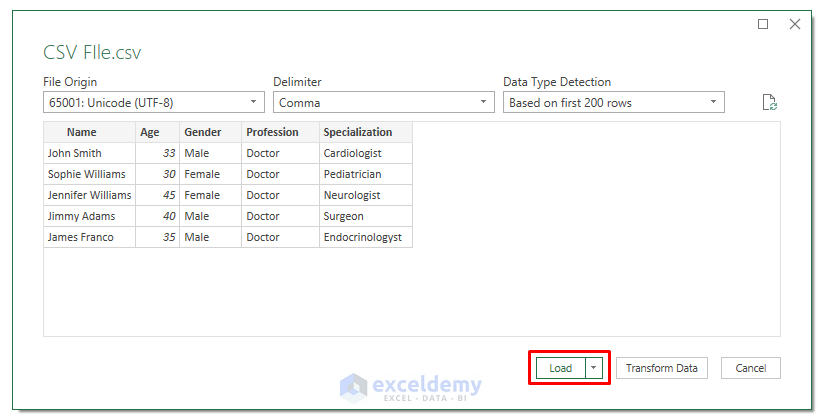Select the Age column header
822x420 pixels.
coord(157,132)
